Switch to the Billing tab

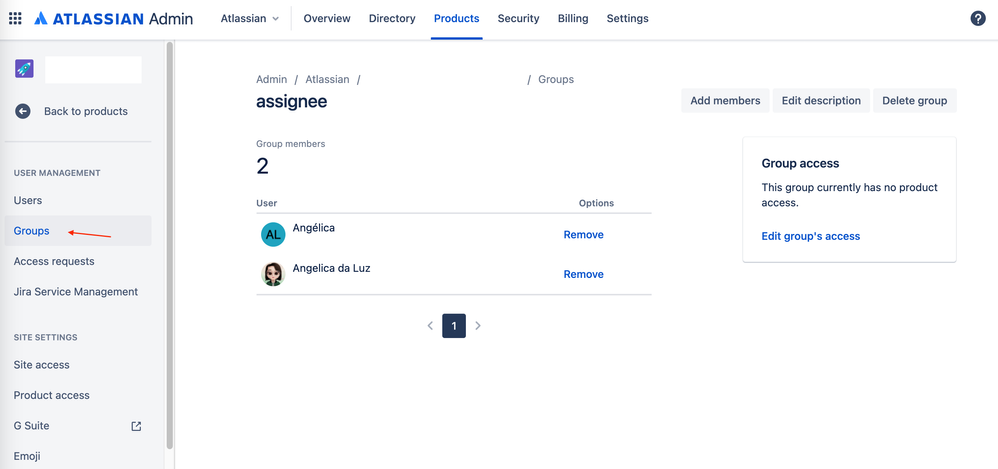point(573,18)
